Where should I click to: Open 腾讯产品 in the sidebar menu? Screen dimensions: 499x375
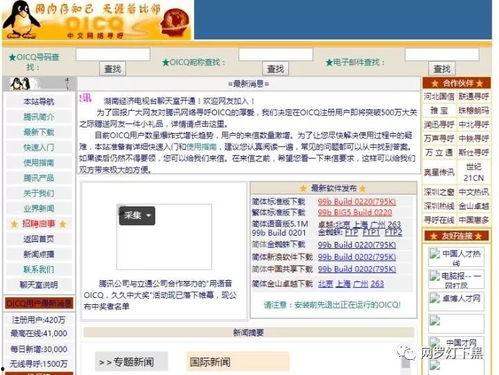[x=39, y=178]
